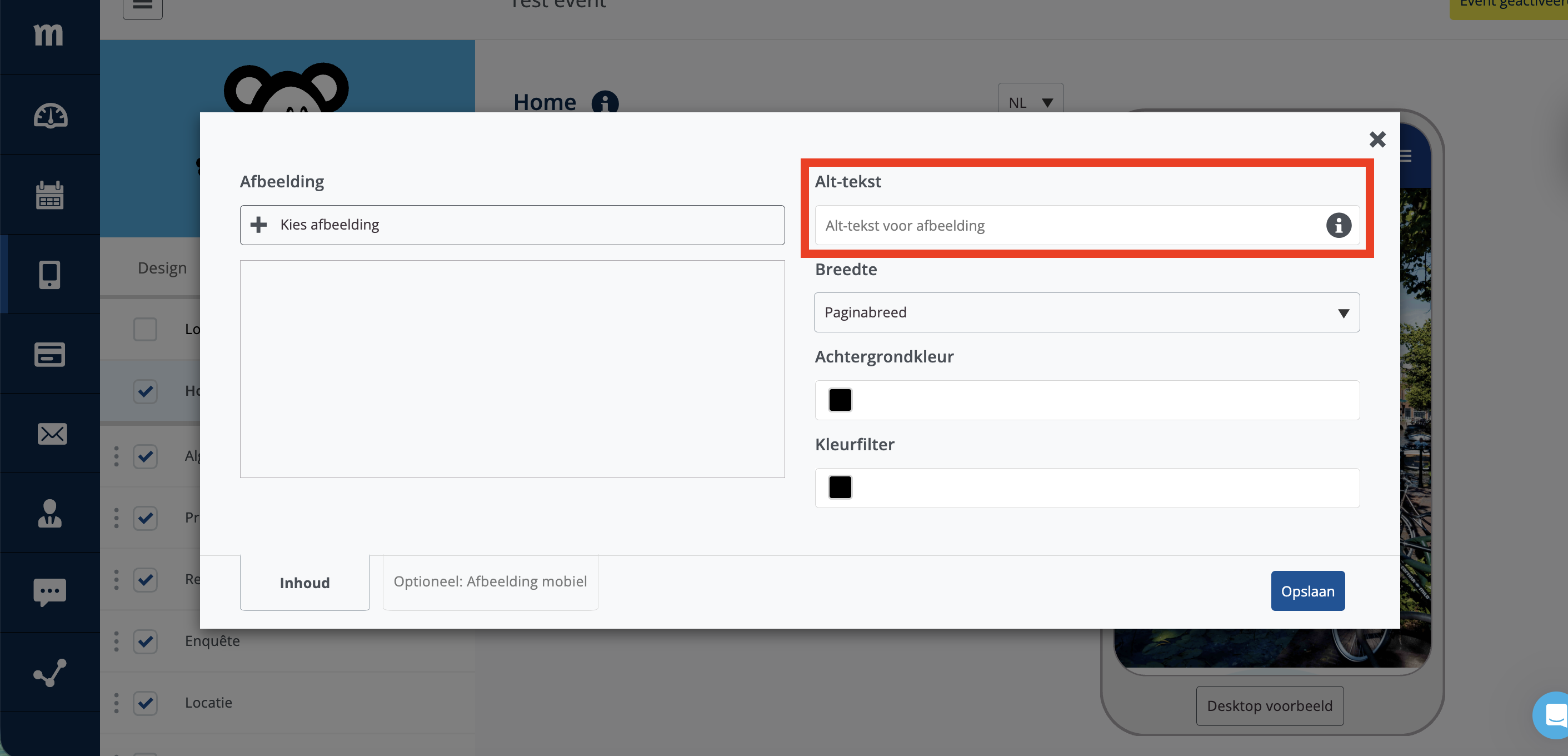Pick the Kleurfilter black swatch

(x=840, y=488)
